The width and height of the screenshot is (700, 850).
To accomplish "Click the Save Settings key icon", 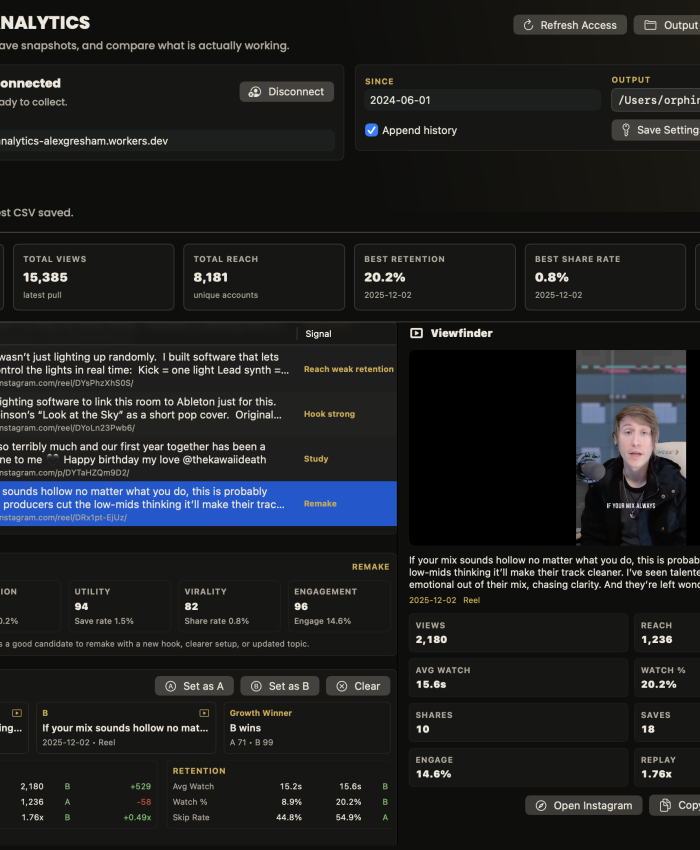I will 626,130.
